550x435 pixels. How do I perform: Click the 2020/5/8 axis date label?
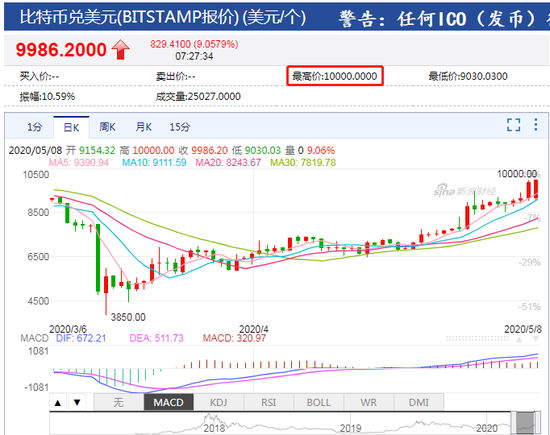tap(523, 329)
